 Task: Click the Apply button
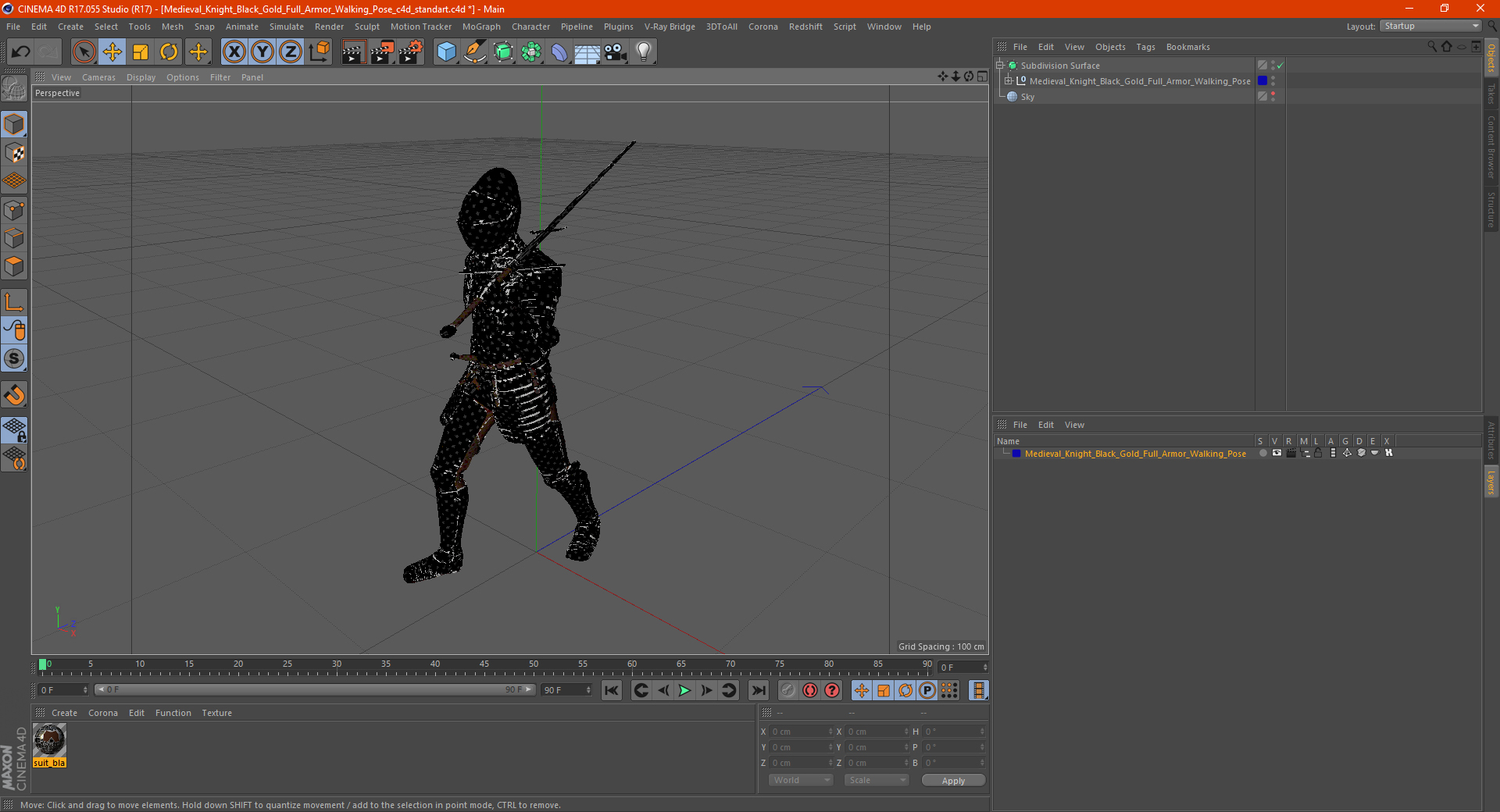coord(953,781)
